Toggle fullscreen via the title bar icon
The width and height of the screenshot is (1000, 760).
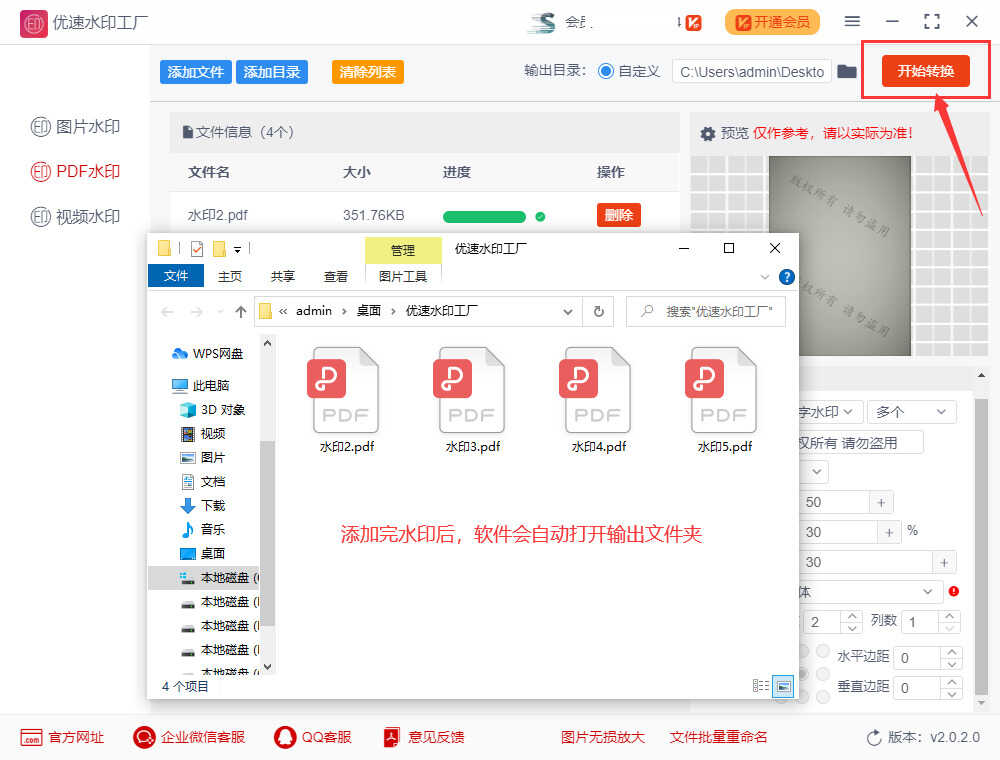(x=932, y=22)
